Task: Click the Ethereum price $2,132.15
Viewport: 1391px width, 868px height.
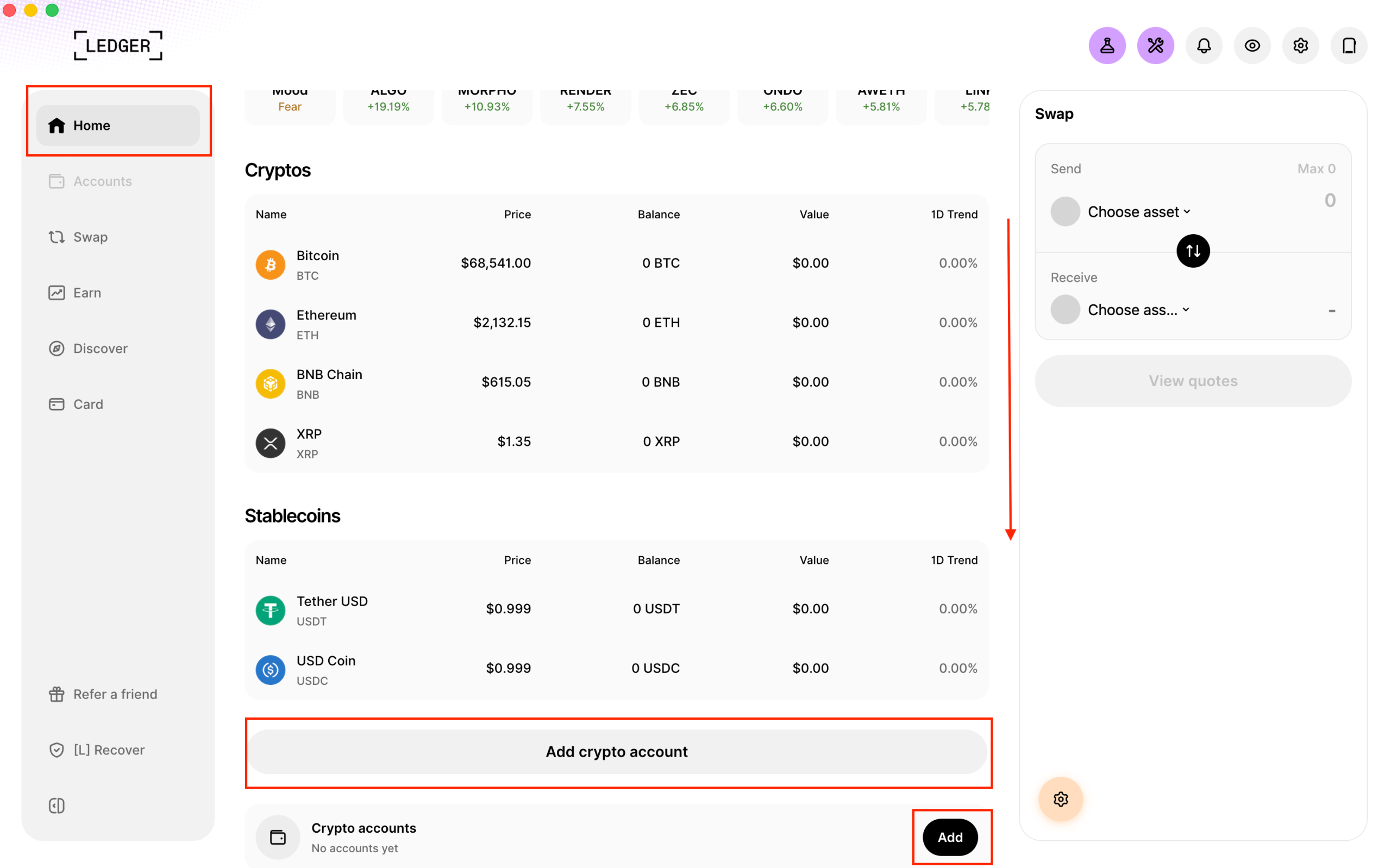Action: pos(502,323)
